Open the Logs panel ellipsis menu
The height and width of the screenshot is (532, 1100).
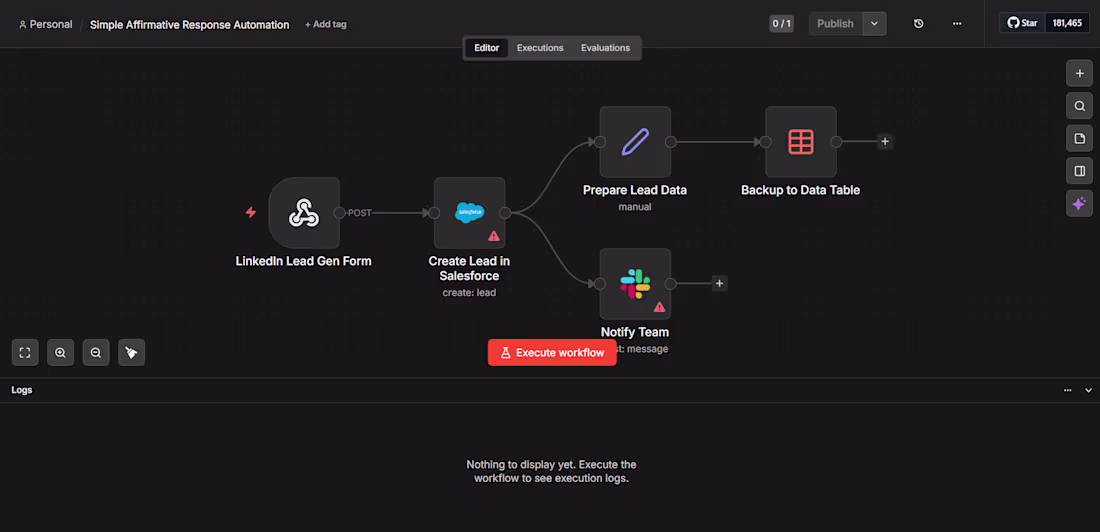point(1068,390)
